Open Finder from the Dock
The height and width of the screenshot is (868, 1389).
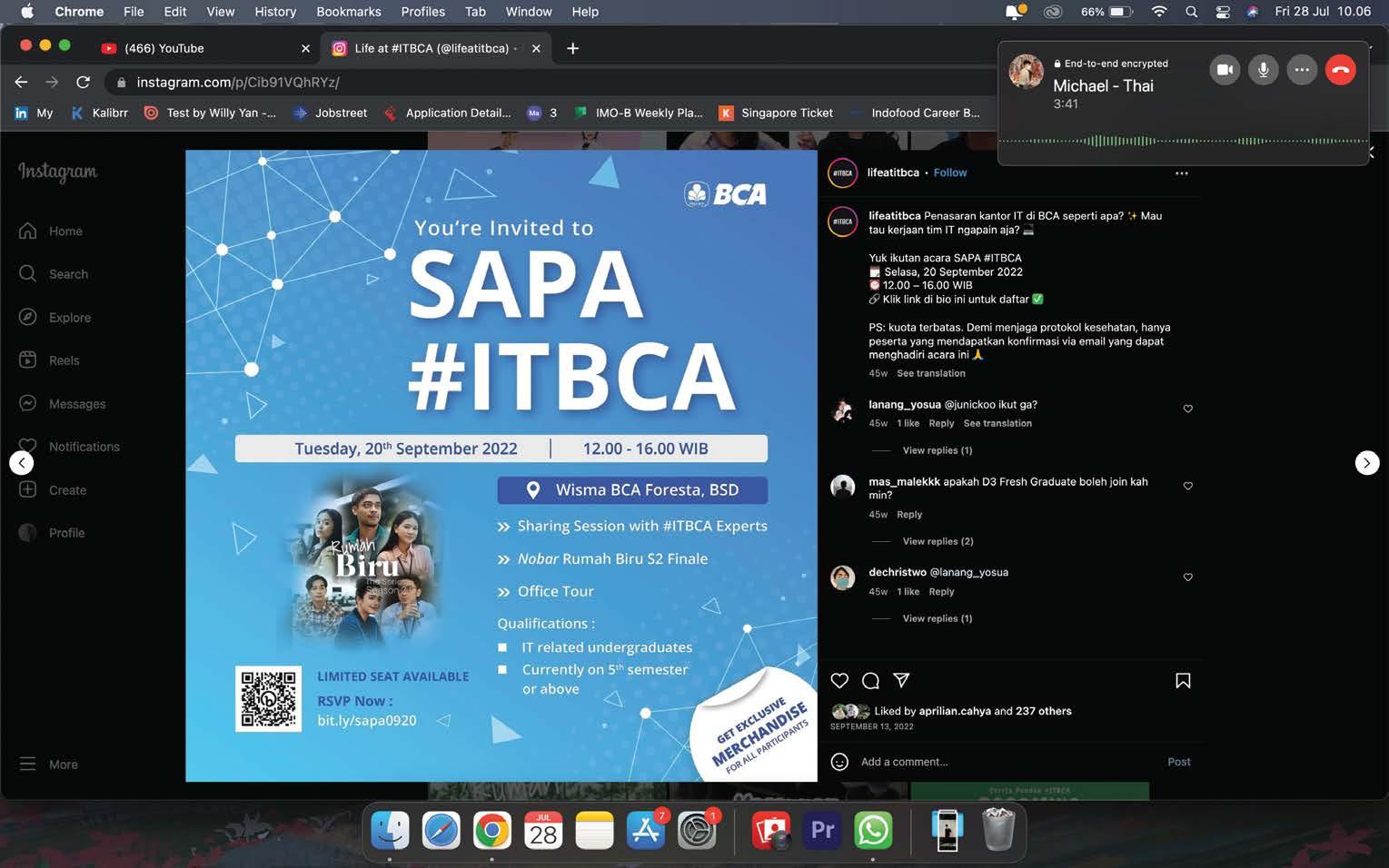coord(391,830)
